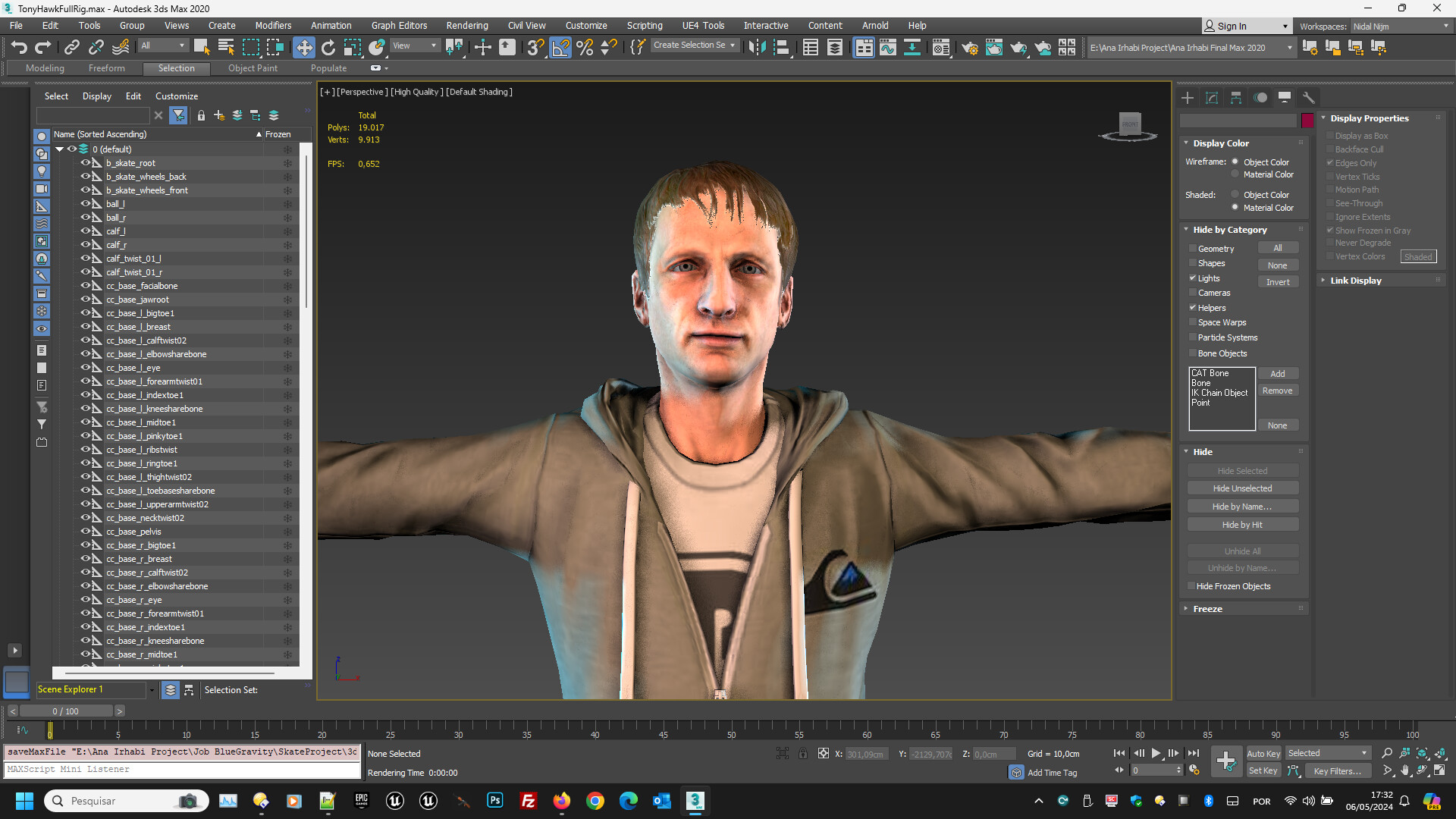Select the Select and Move tool

coord(304,47)
